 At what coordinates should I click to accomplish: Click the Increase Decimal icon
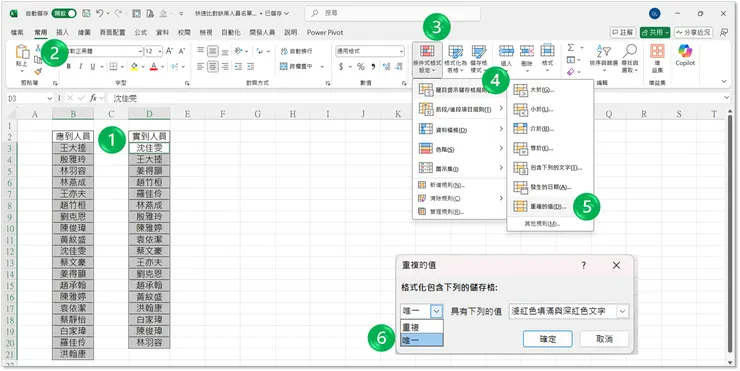click(386, 67)
